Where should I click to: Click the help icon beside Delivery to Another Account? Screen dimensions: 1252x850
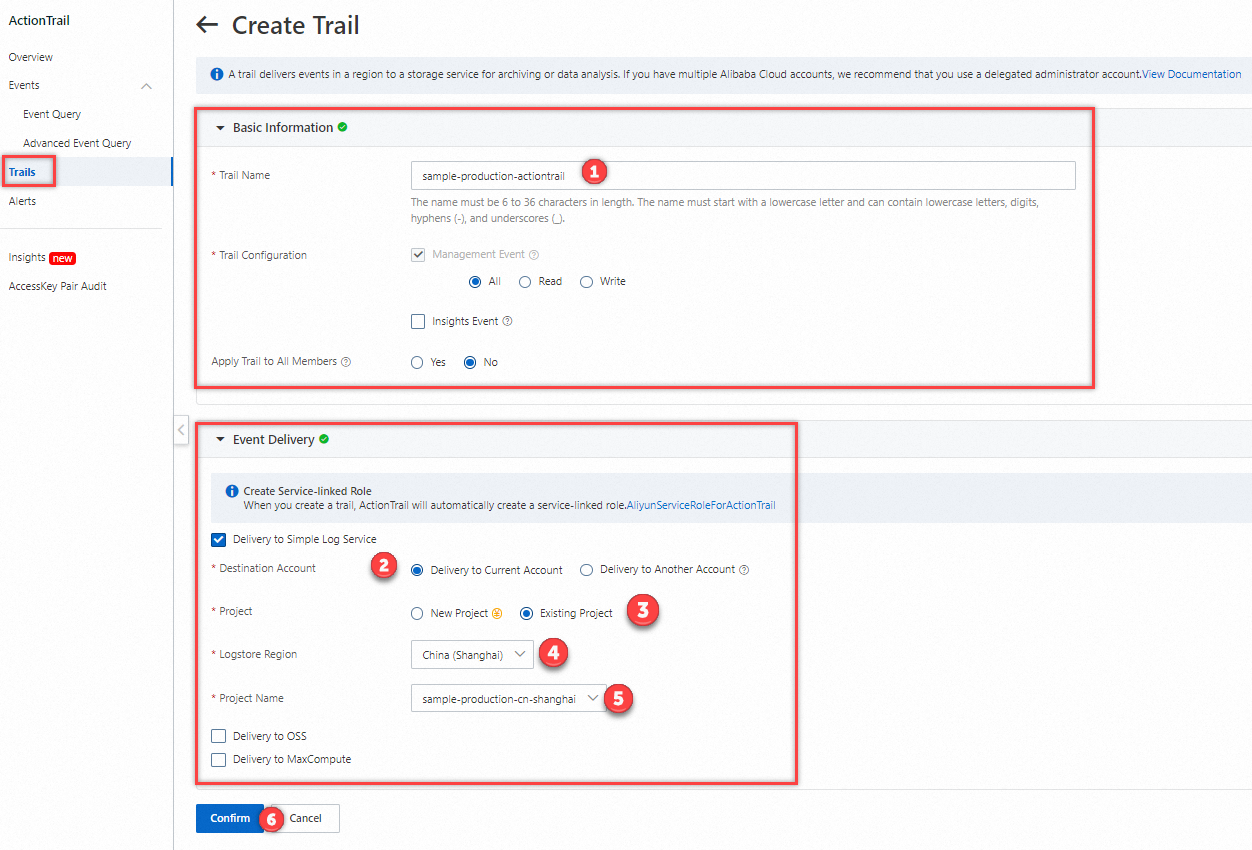[x=744, y=570]
